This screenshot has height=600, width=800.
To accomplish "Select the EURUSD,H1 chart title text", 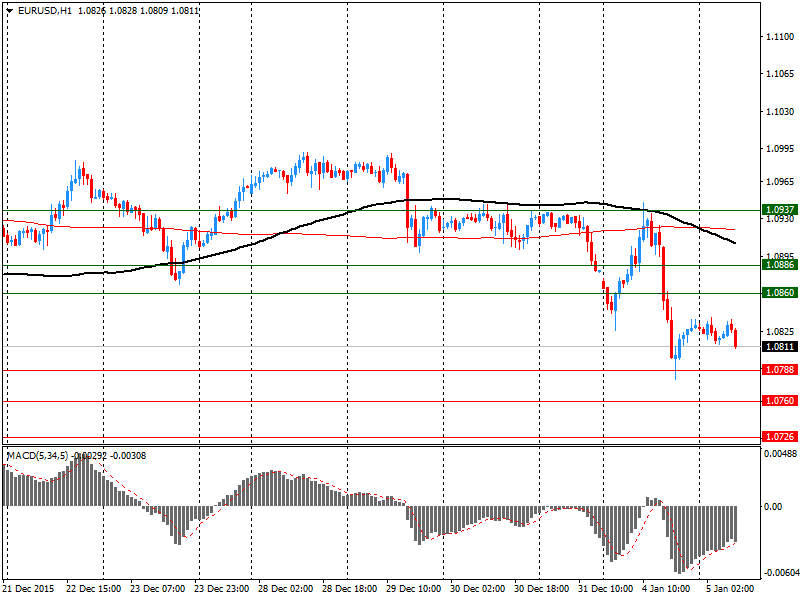I will [x=44, y=11].
